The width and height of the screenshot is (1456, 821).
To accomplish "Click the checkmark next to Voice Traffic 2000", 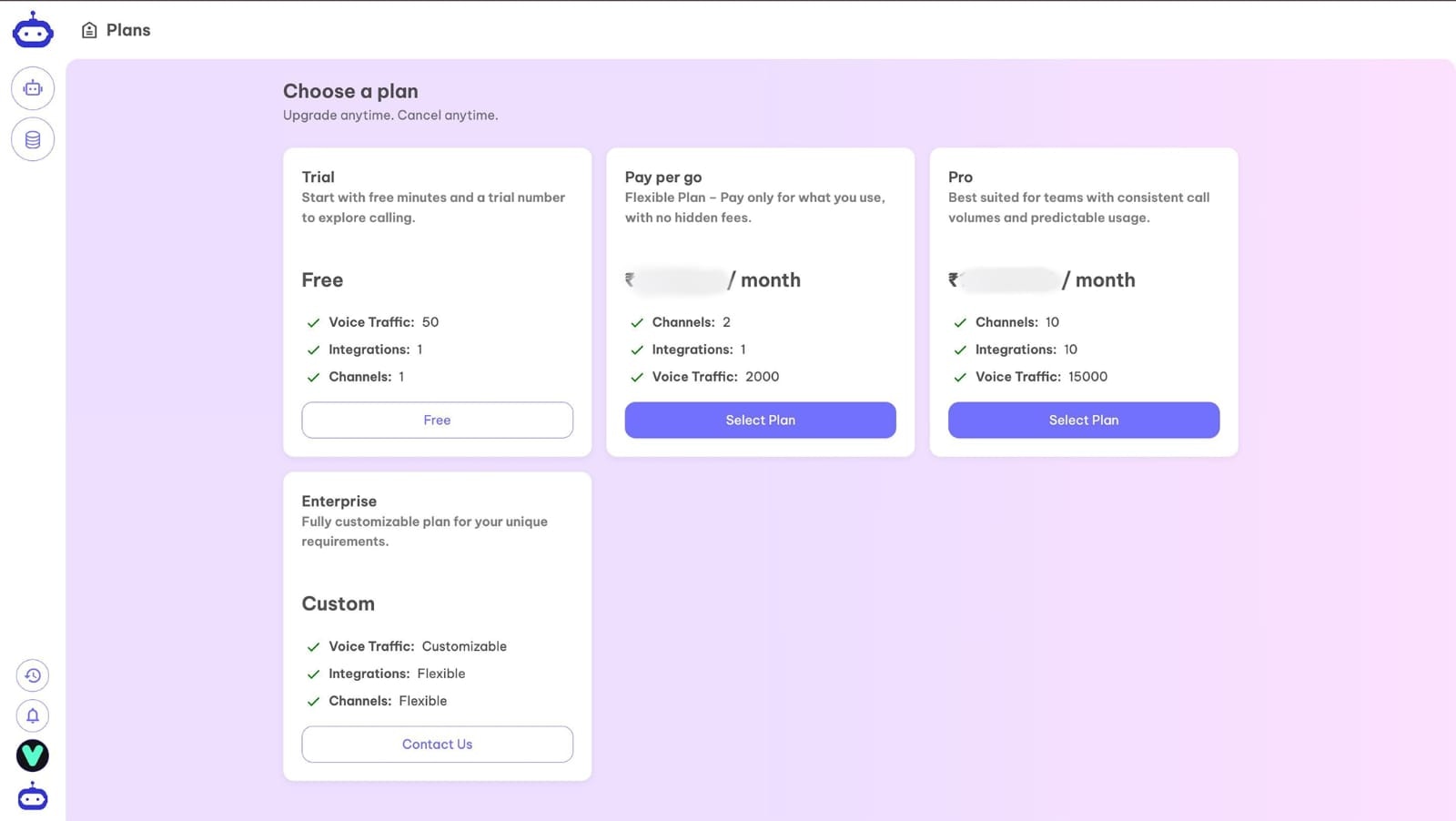I will (636, 377).
